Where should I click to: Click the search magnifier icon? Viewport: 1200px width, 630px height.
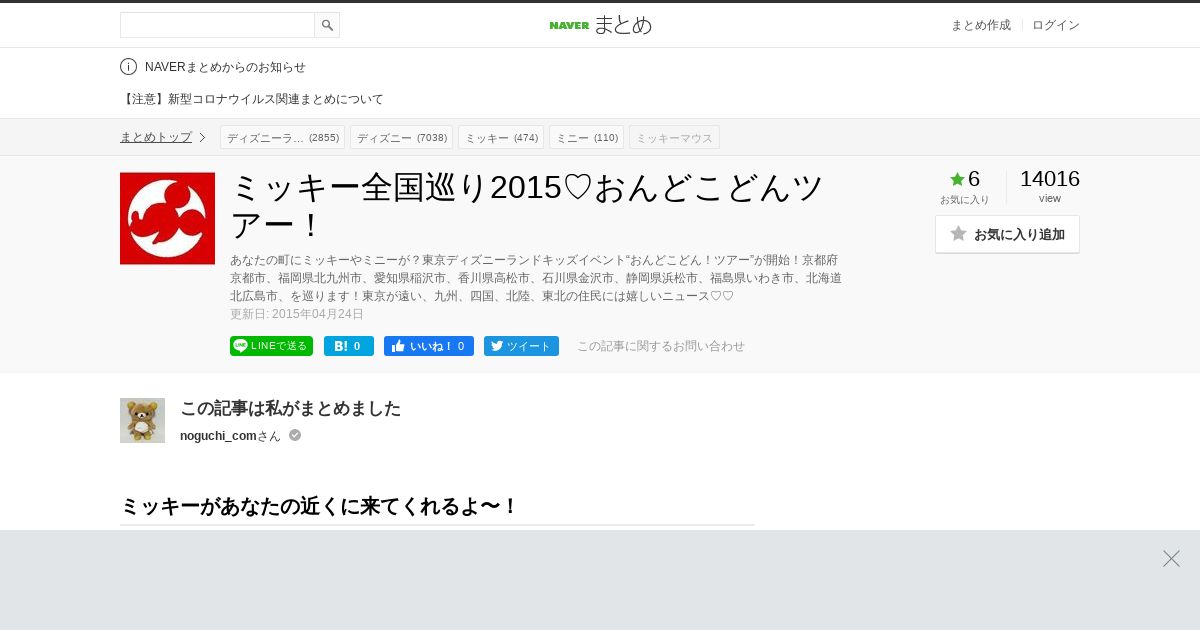click(327, 25)
